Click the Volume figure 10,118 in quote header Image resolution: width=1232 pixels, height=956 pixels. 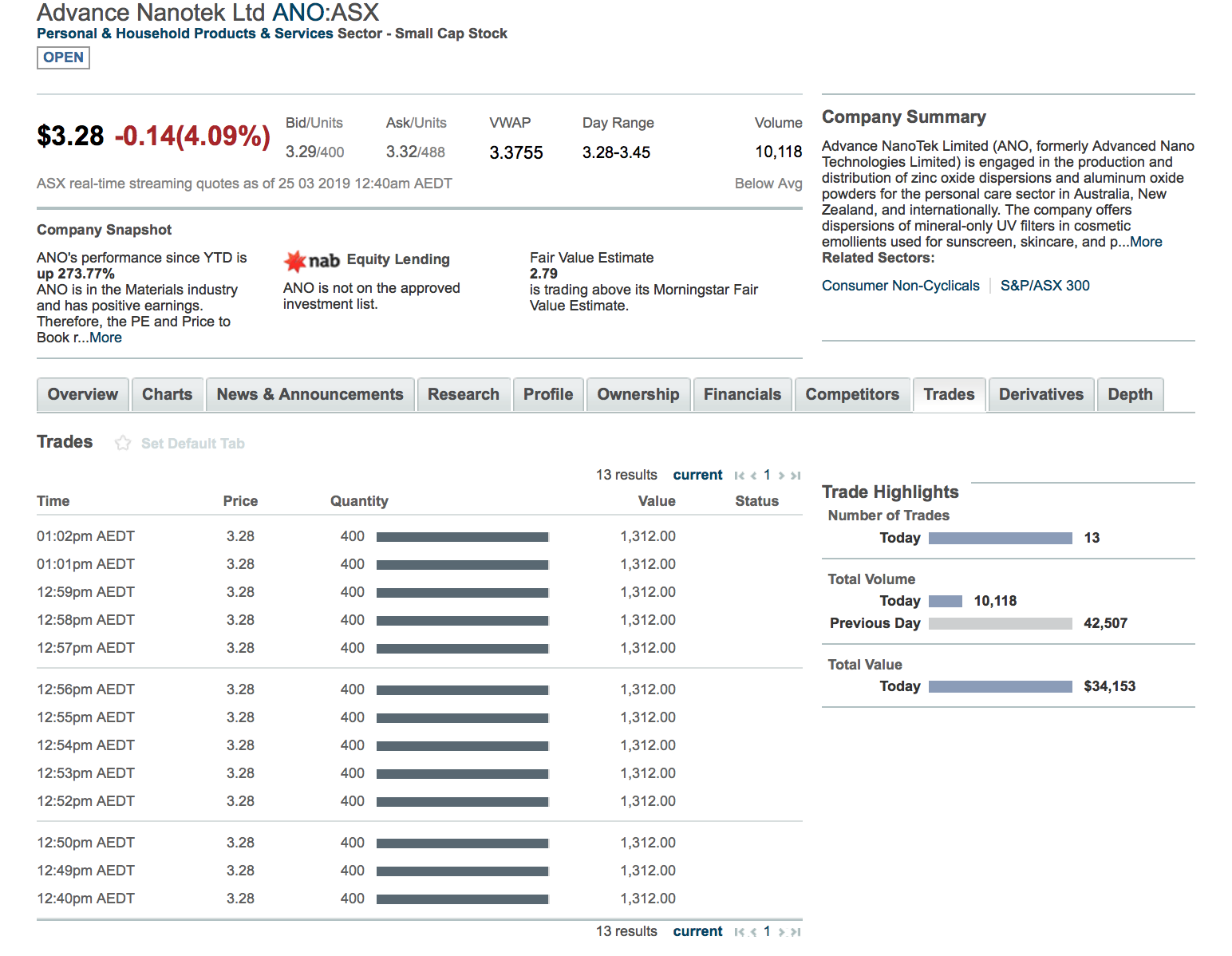(778, 152)
